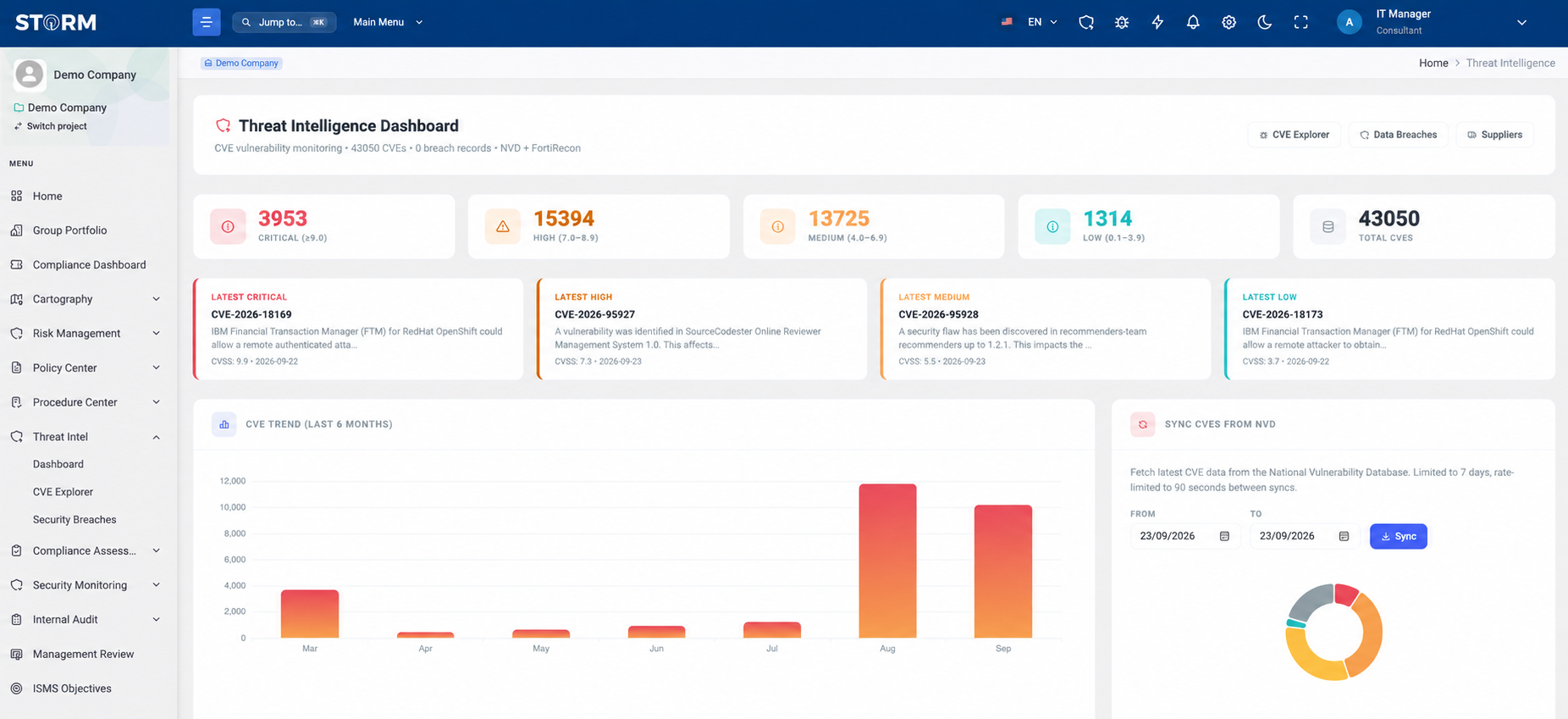Open latest high CVE-2026-95927 card
The width and height of the screenshot is (1568, 719).
pos(702,329)
